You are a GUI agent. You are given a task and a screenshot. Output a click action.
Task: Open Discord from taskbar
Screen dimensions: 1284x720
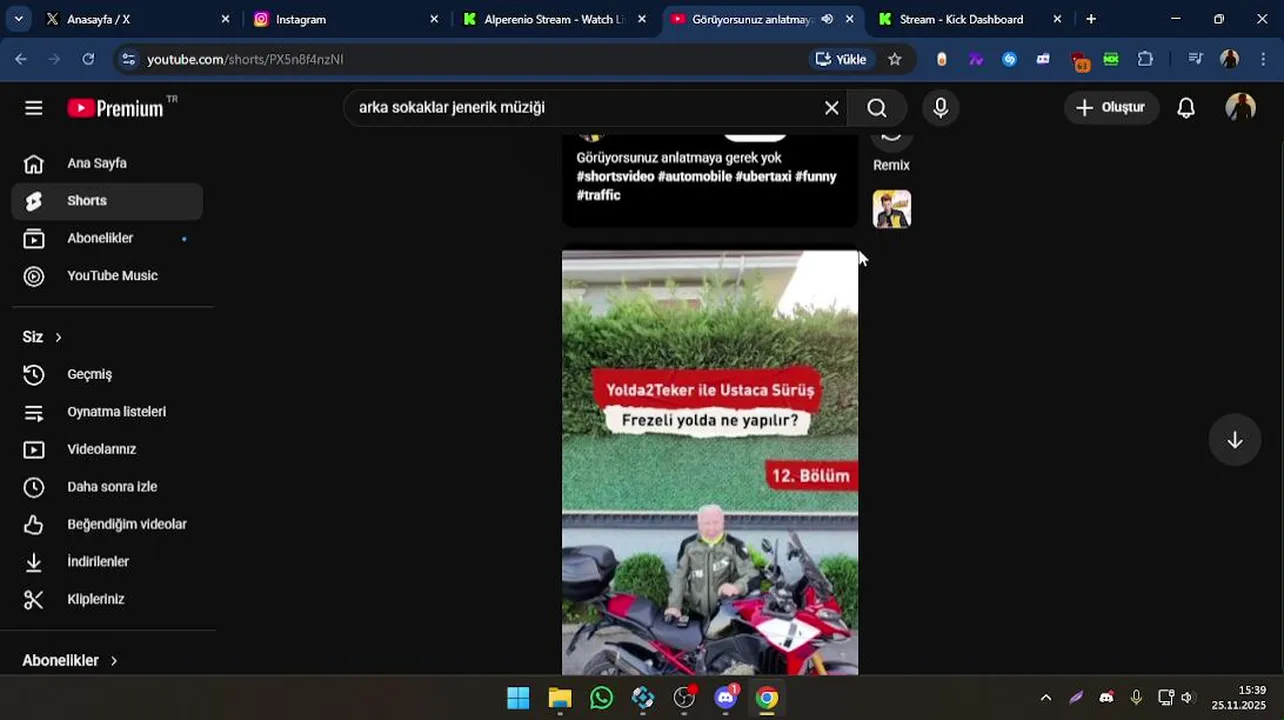[726, 698]
